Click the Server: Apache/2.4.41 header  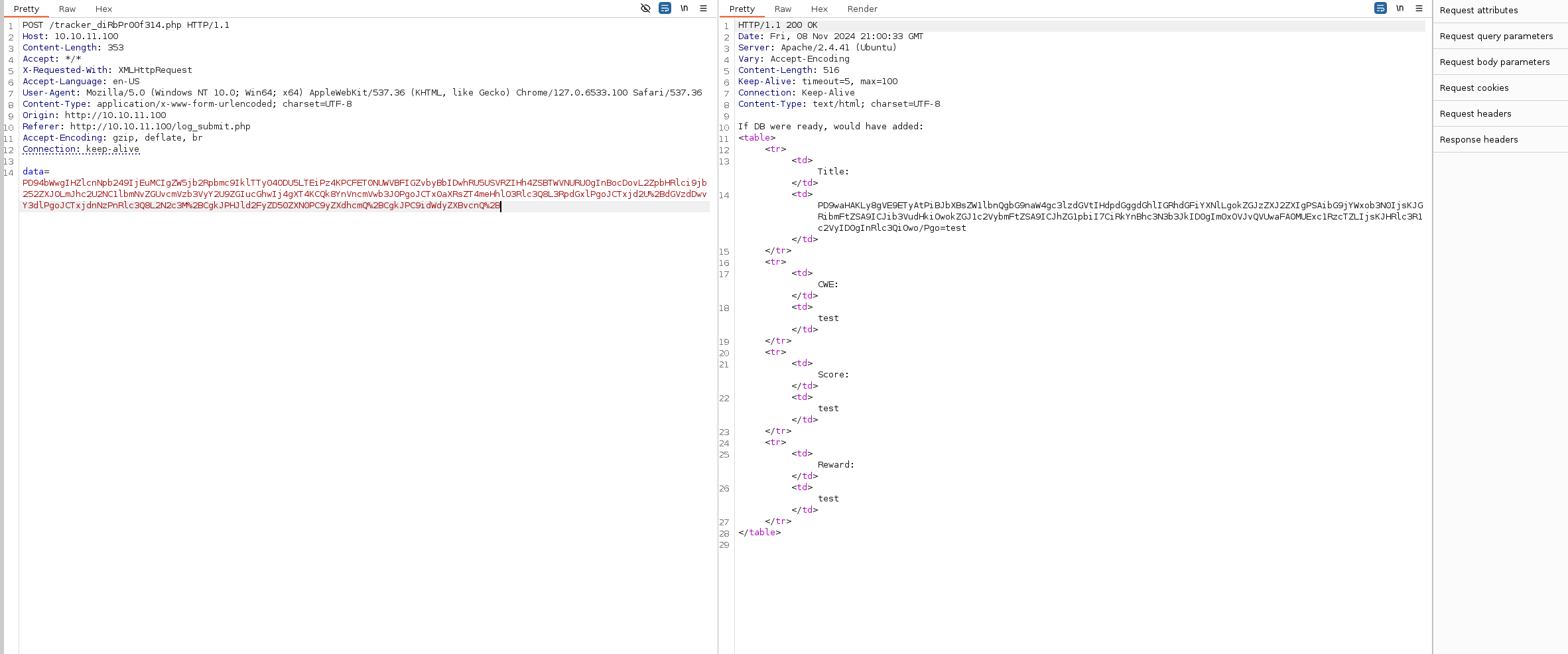click(817, 48)
